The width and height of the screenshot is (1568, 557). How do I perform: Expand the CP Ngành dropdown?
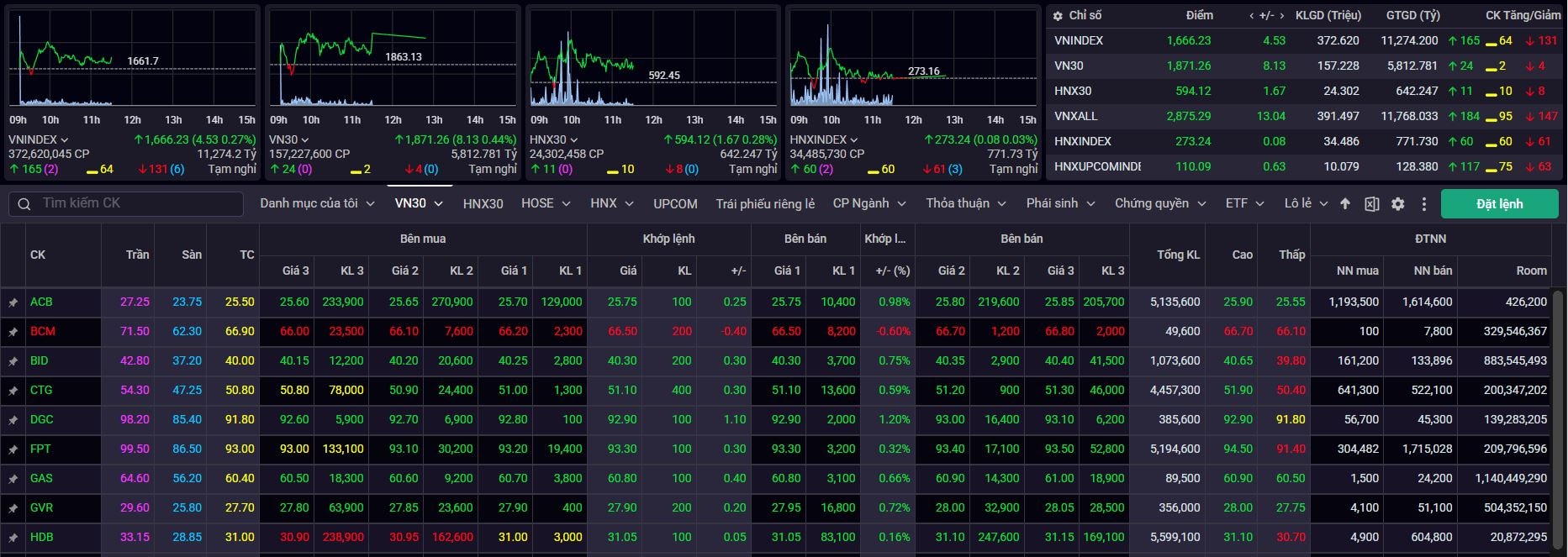[x=868, y=203]
